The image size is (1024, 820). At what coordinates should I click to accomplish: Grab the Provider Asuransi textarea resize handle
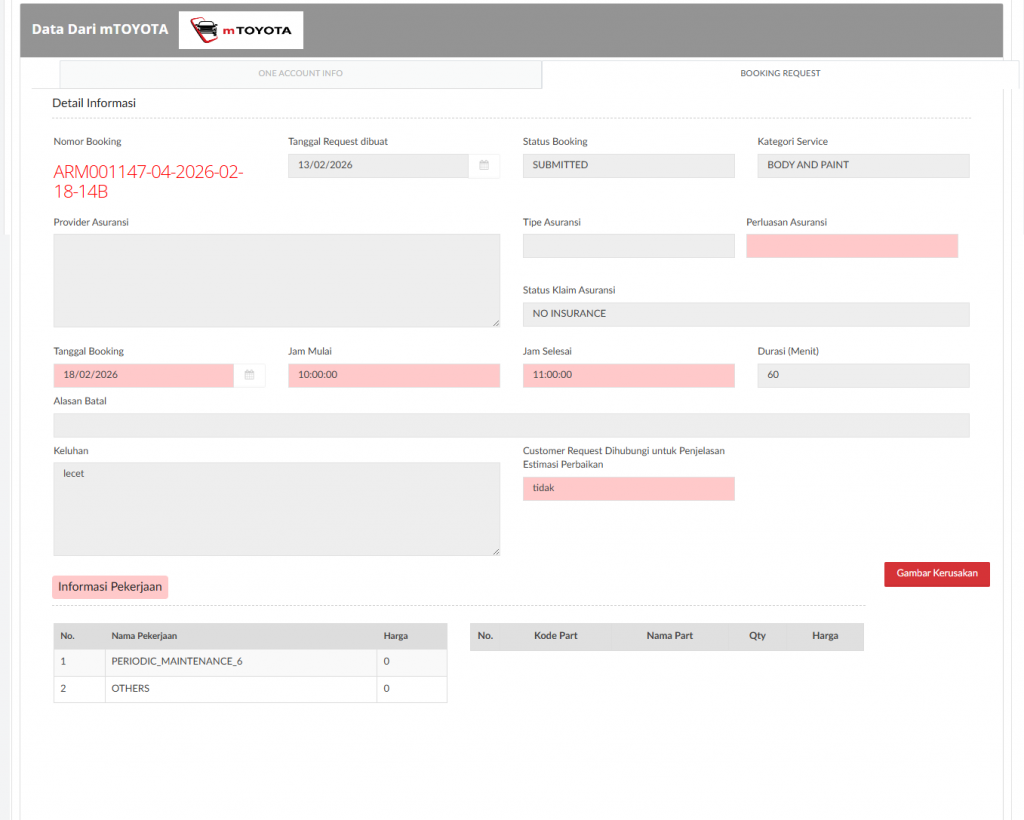[495, 322]
